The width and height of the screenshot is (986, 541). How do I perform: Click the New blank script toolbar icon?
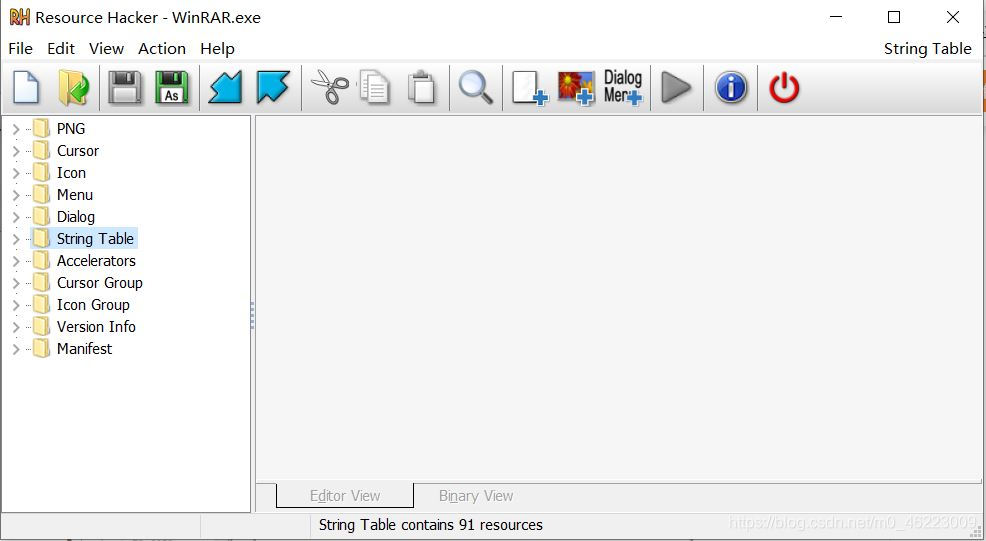click(26, 87)
